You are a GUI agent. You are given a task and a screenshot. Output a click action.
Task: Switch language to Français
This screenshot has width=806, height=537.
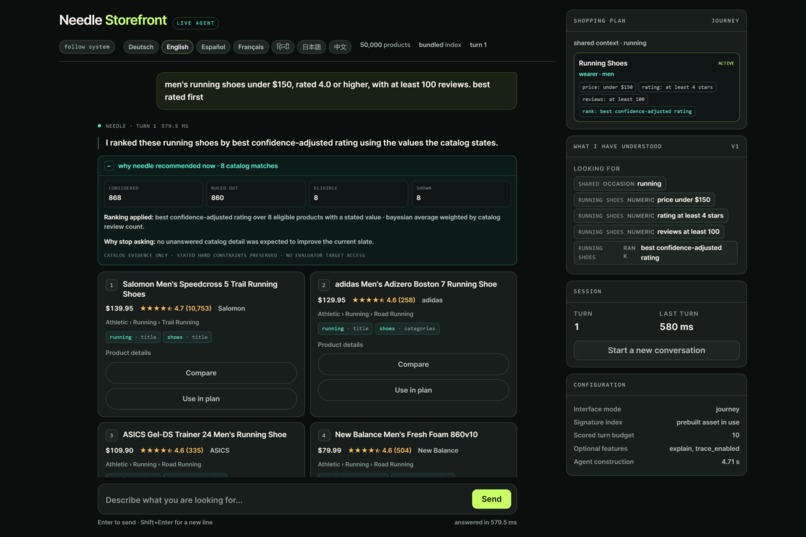point(251,47)
